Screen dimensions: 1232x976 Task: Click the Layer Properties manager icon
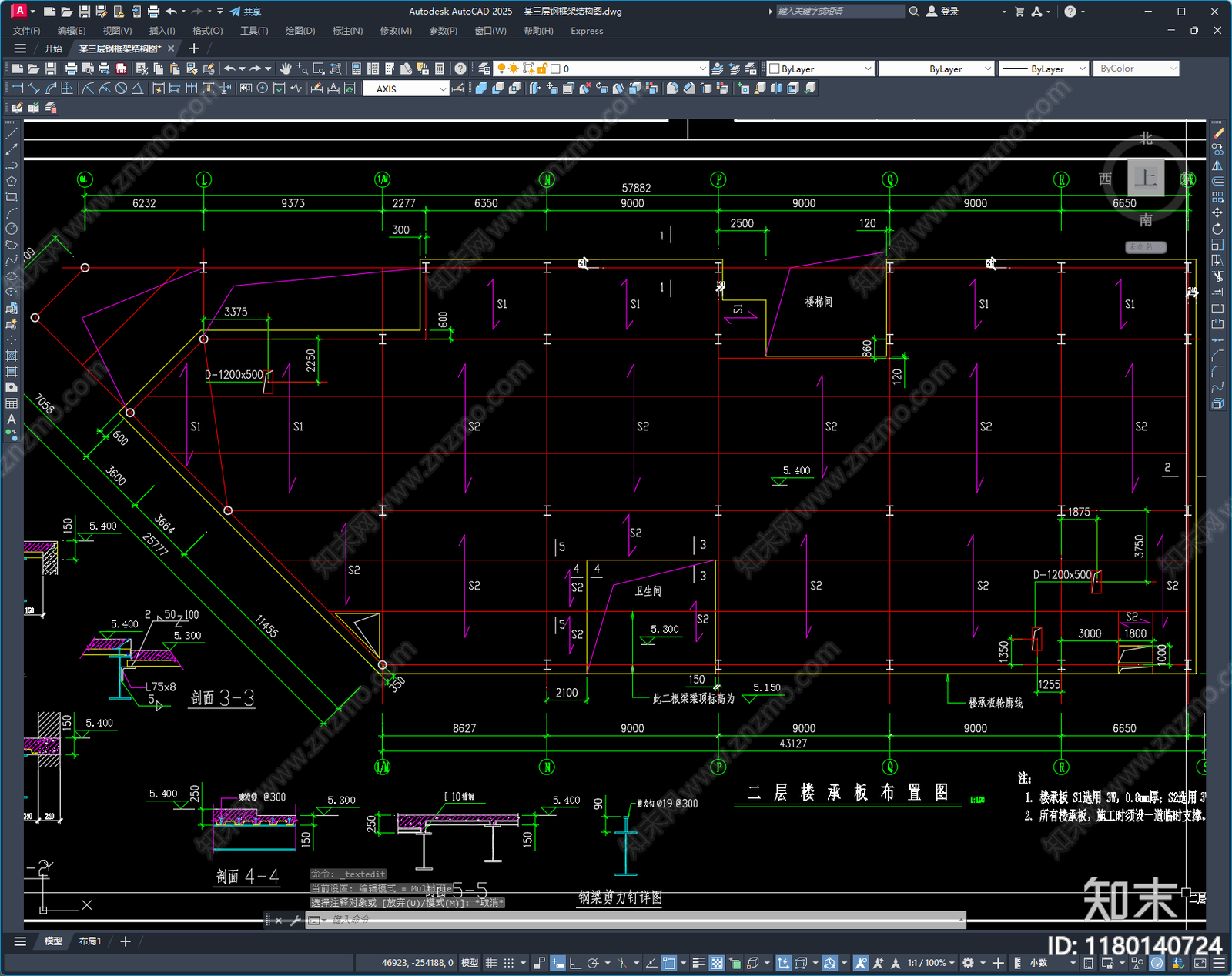[484, 69]
